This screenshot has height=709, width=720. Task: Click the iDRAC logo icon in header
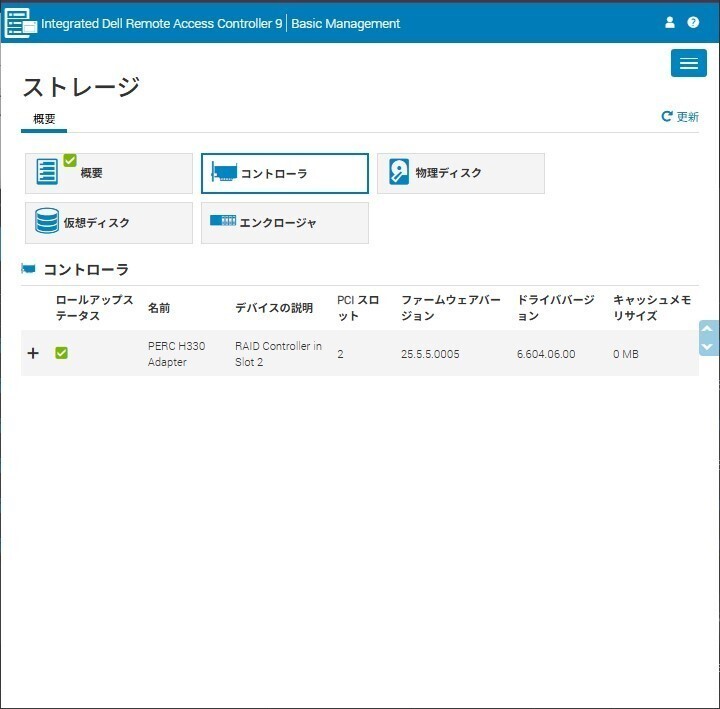click(x=20, y=22)
